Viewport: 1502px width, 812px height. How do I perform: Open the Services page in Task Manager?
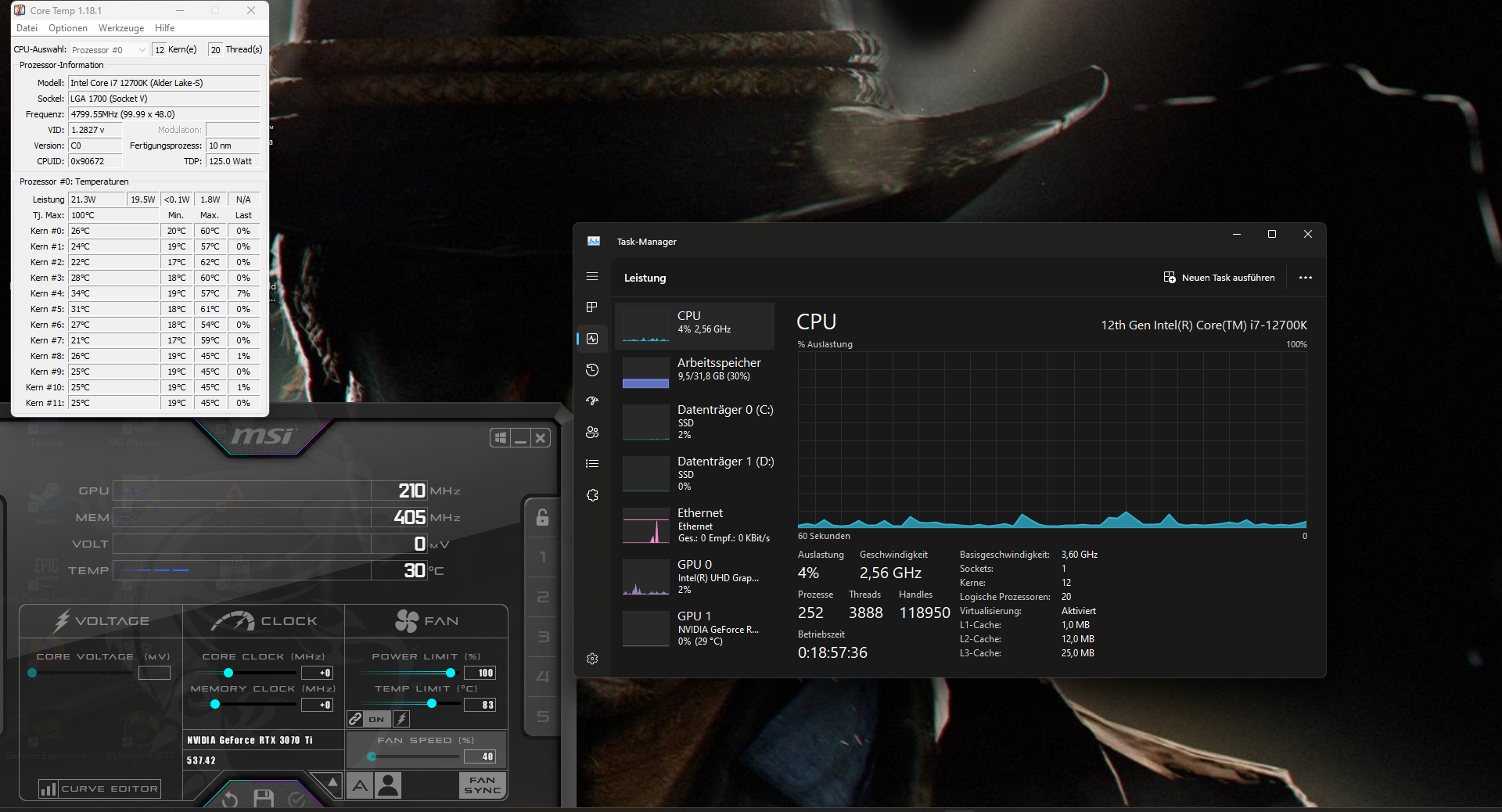click(x=592, y=495)
